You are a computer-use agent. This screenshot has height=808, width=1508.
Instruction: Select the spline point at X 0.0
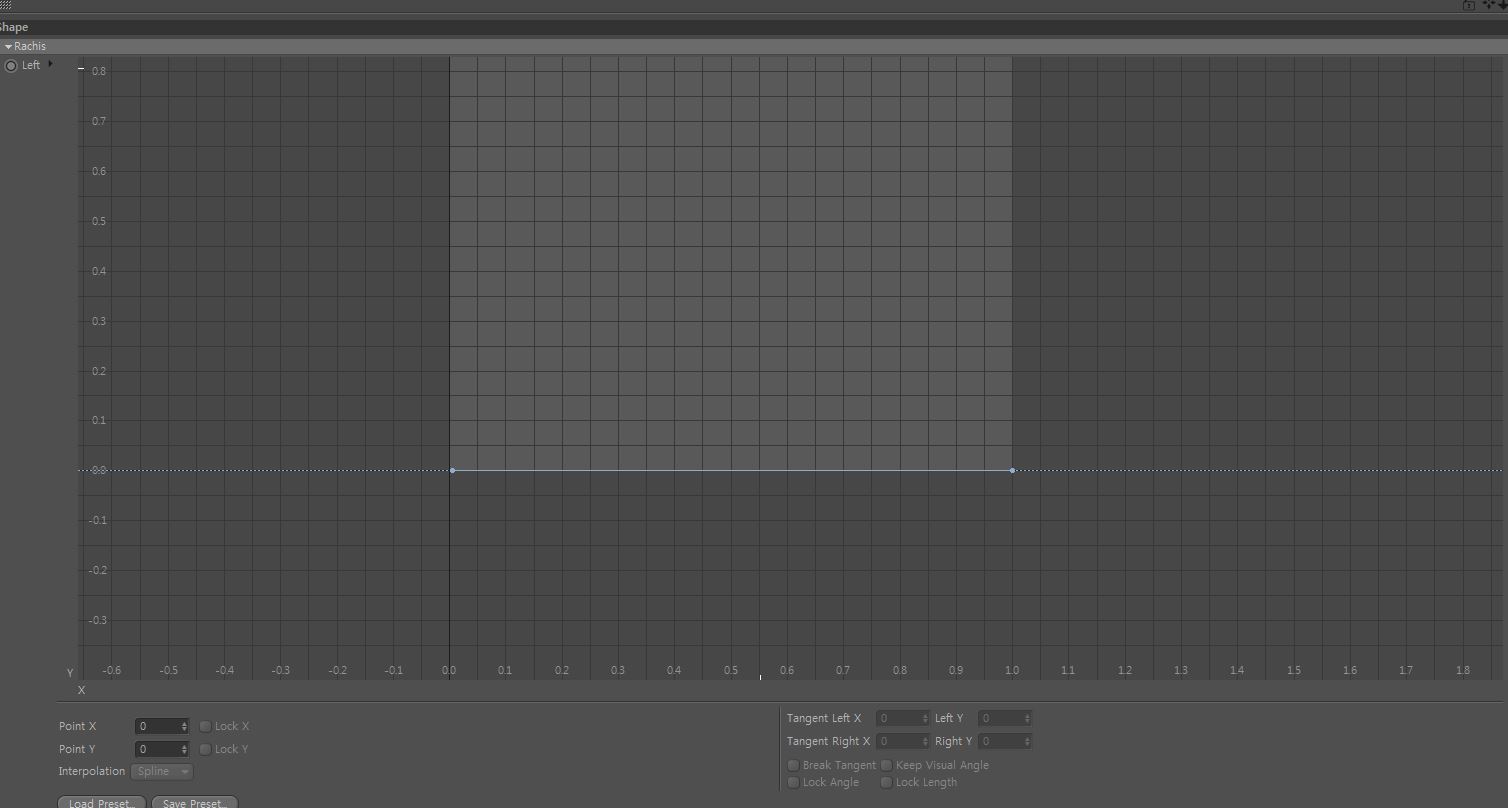point(452,470)
